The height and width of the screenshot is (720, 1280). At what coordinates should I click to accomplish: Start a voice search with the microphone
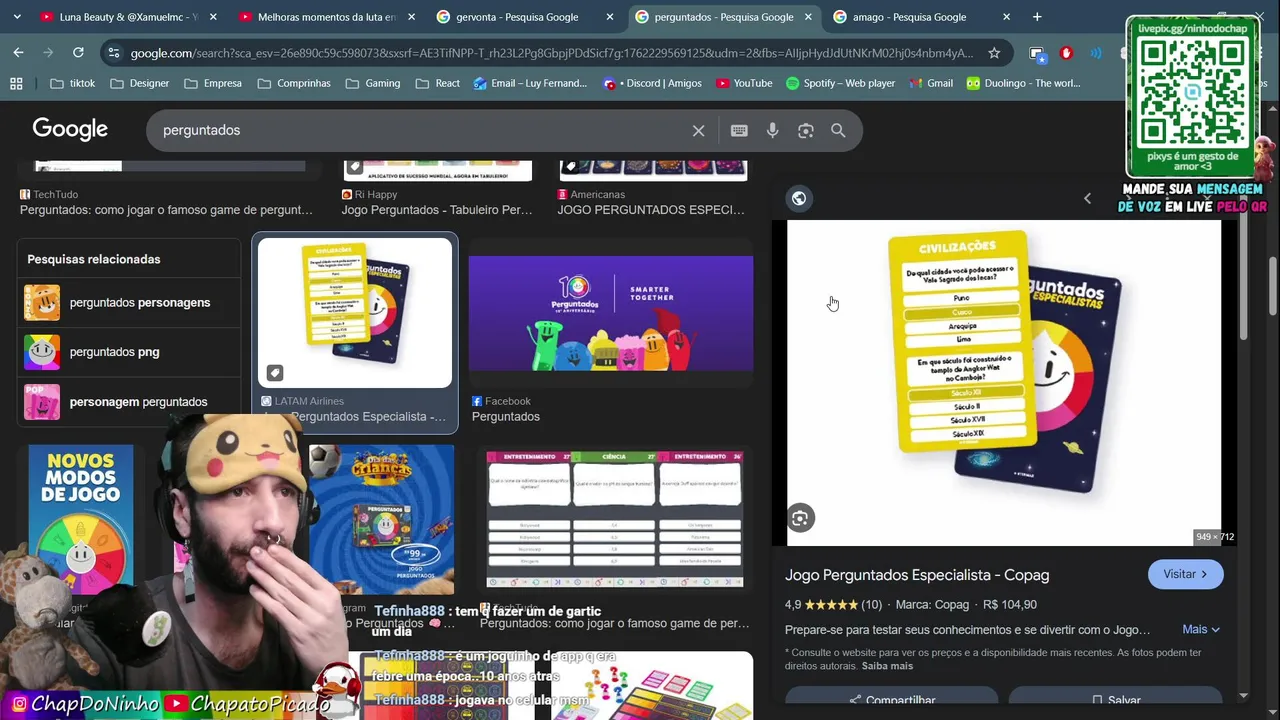click(772, 130)
